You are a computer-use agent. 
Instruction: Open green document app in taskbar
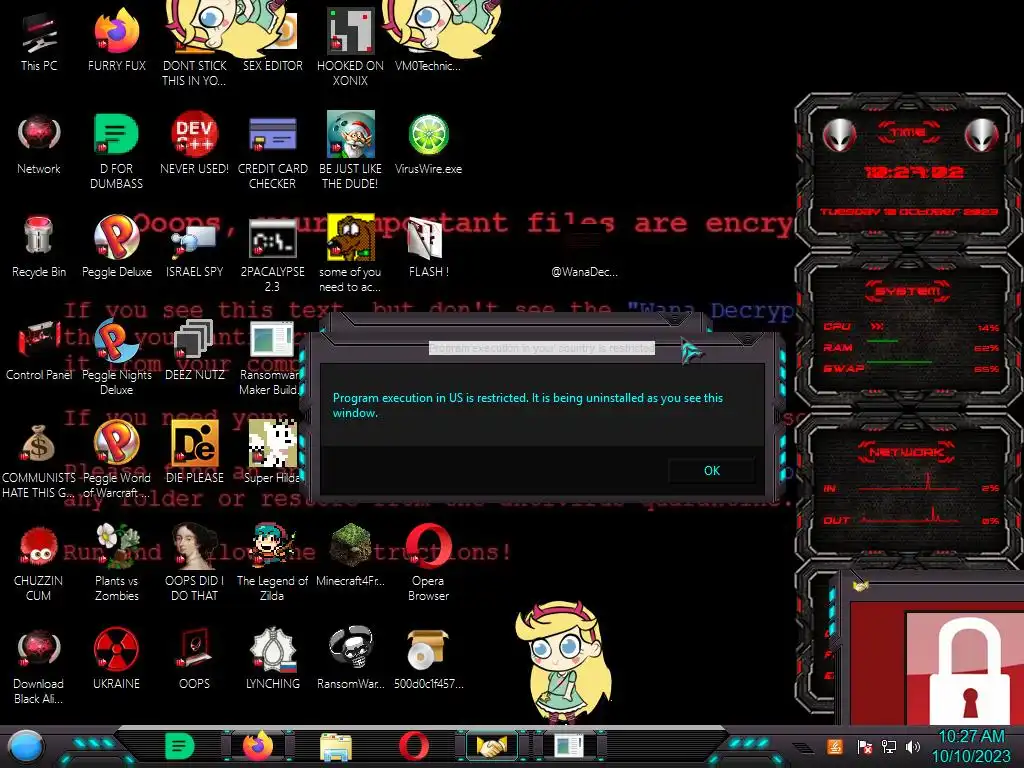[179, 746]
